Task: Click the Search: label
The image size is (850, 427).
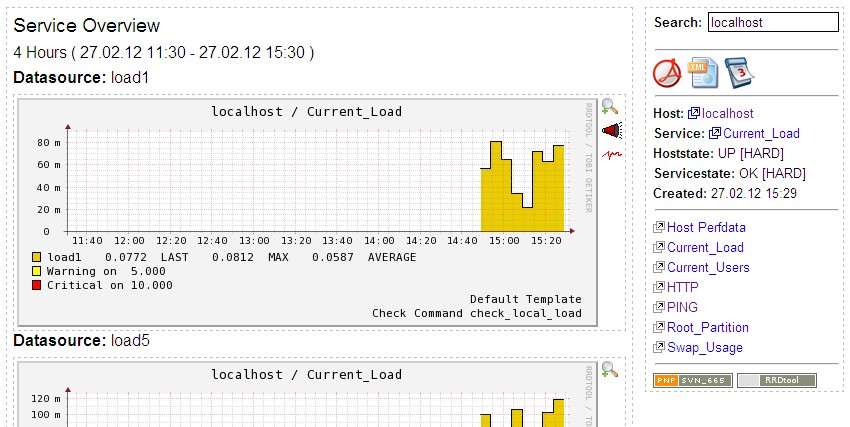Action: click(678, 22)
